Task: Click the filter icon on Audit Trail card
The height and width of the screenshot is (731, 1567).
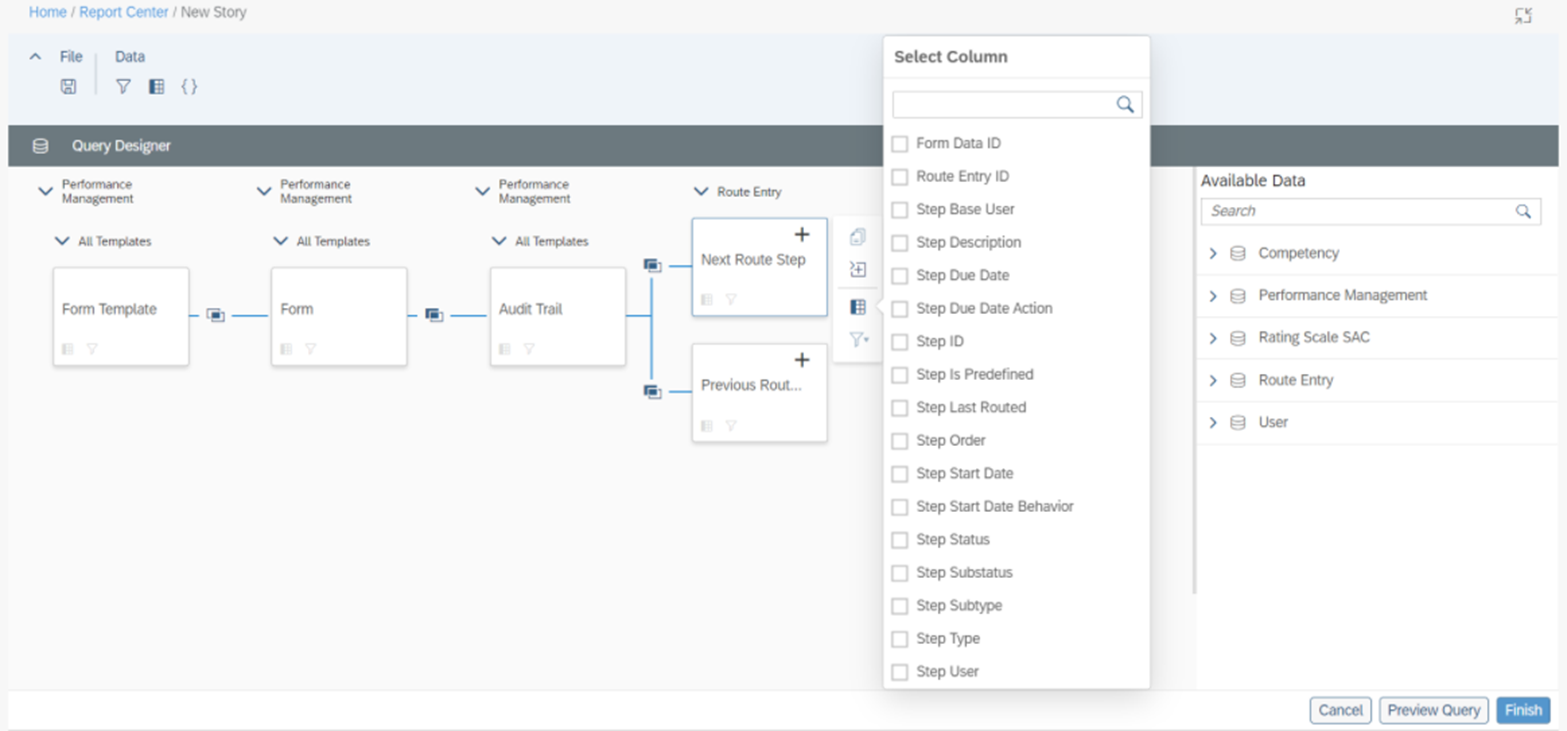Action: 529,349
